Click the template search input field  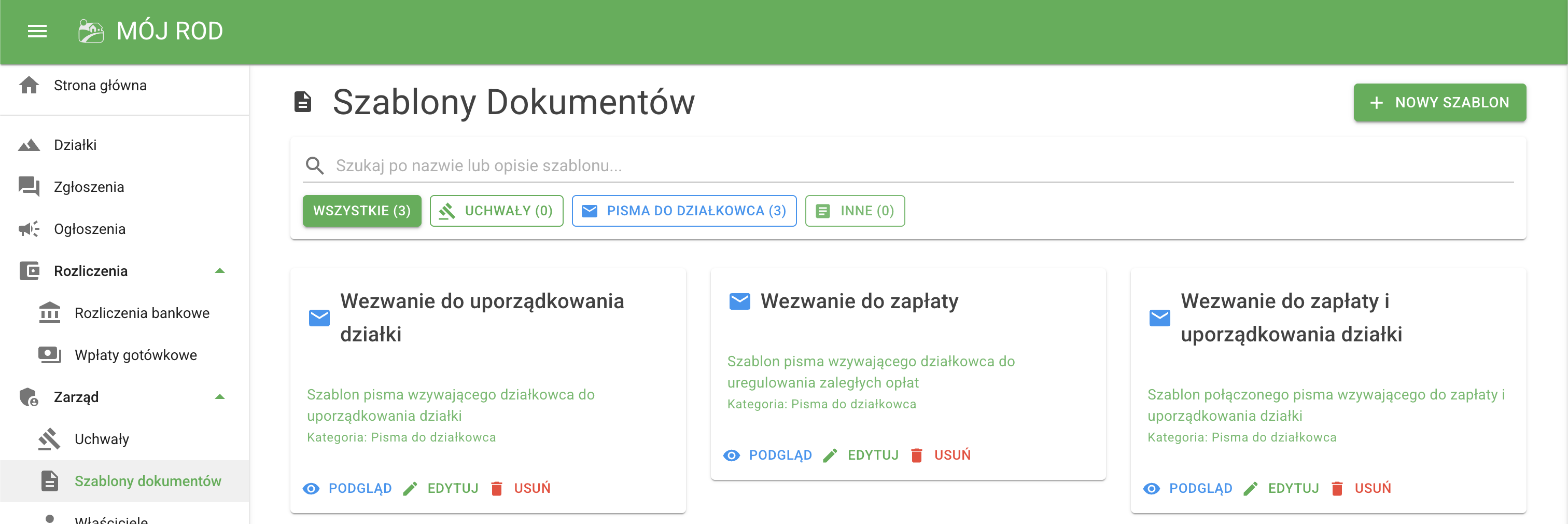point(731,165)
